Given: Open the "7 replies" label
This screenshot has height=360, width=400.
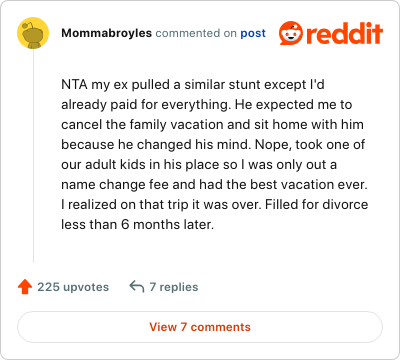Looking at the screenshot, I should (x=174, y=287).
